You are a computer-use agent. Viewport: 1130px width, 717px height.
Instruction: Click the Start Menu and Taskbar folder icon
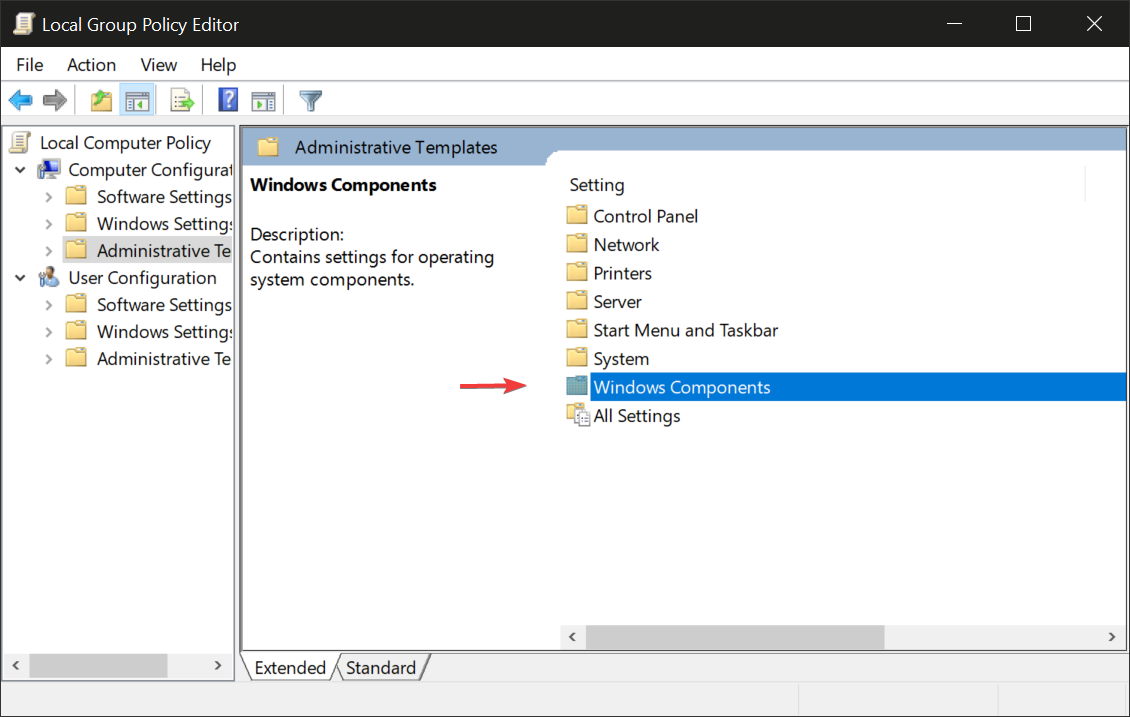pyautogui.click(x=577, y=329)
